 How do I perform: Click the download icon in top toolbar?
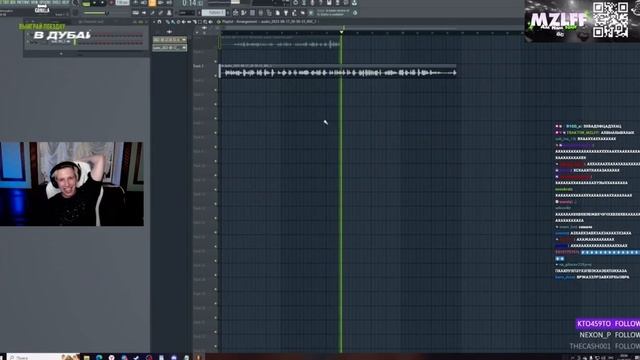pos(354,3)
